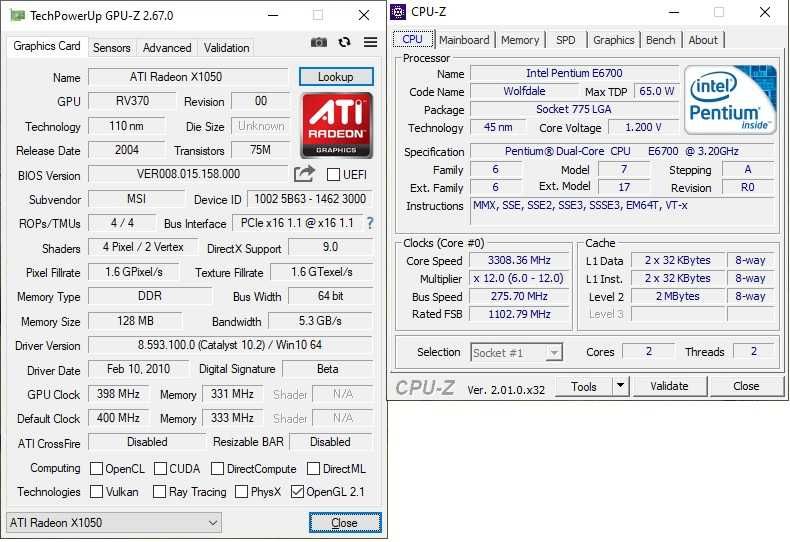Click the Package value Socket 775 LGA
The image size is (790, 542).
tap(574, 109)
